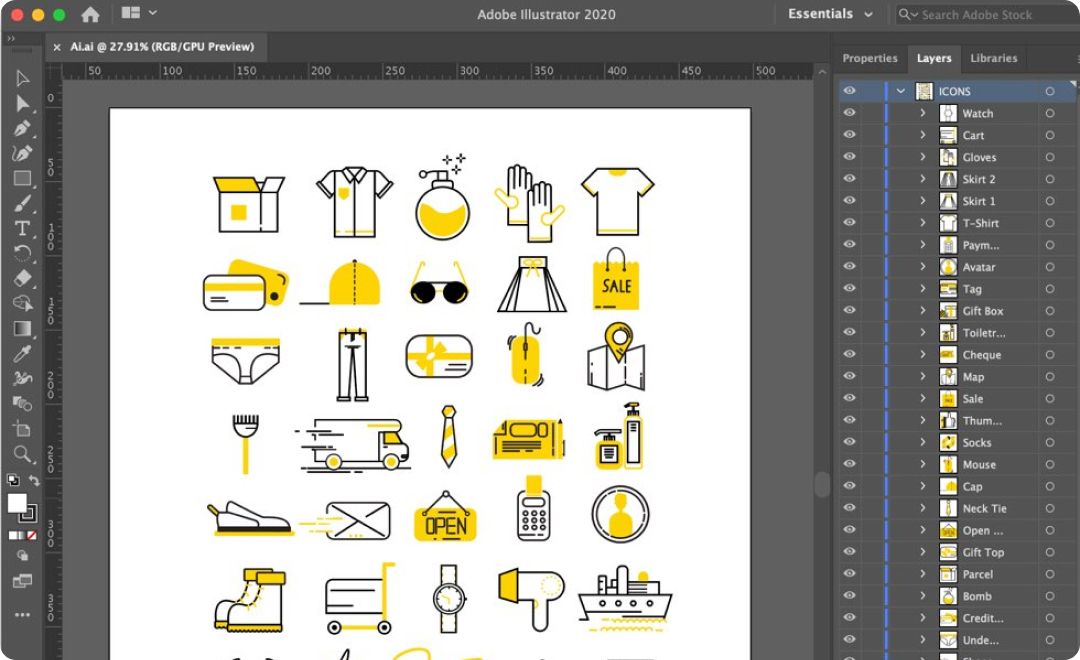Open the Libraries tab
1080x660 pixels.
coord(993,58)
